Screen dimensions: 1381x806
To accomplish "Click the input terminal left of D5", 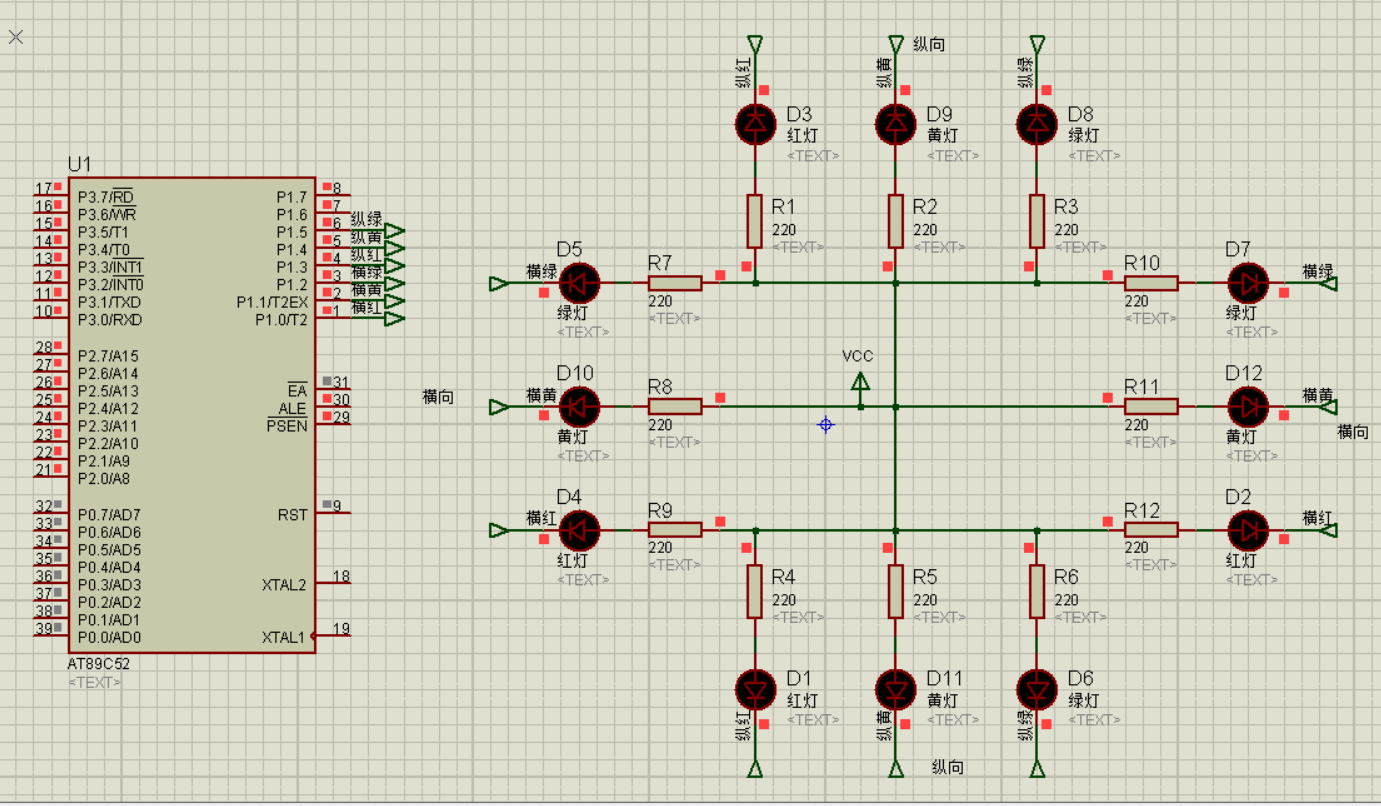I will 498,283.
